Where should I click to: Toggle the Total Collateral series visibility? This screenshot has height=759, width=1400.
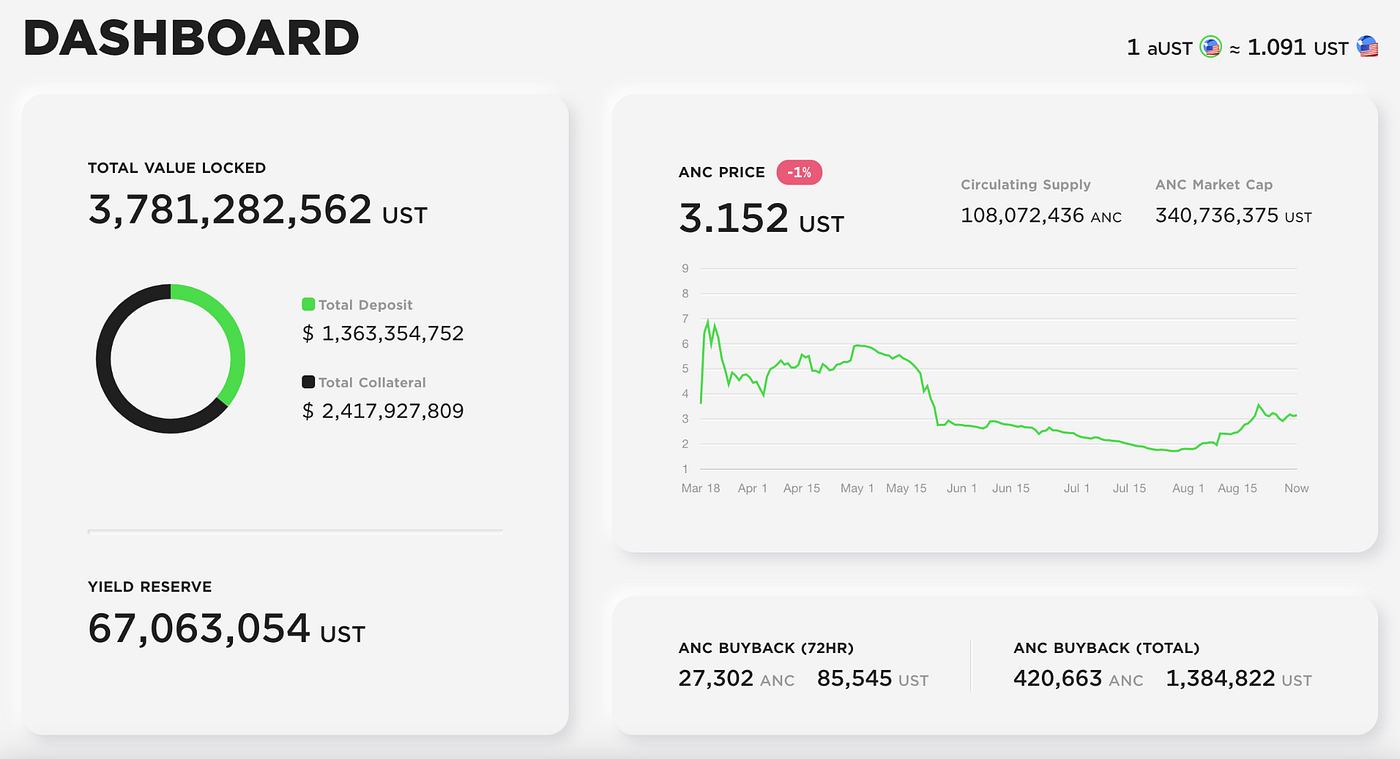pyautogui.click(x=310, y=382)
